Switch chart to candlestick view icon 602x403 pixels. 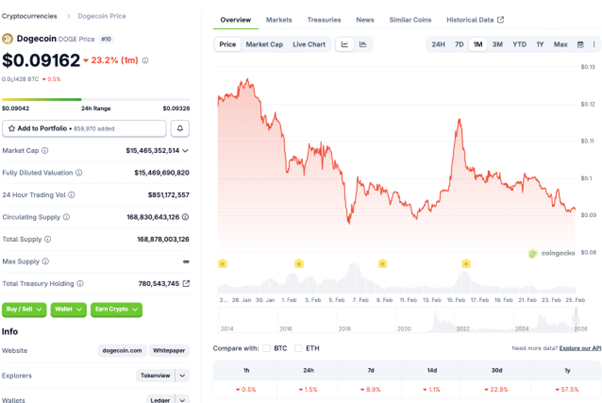[363, 44]
